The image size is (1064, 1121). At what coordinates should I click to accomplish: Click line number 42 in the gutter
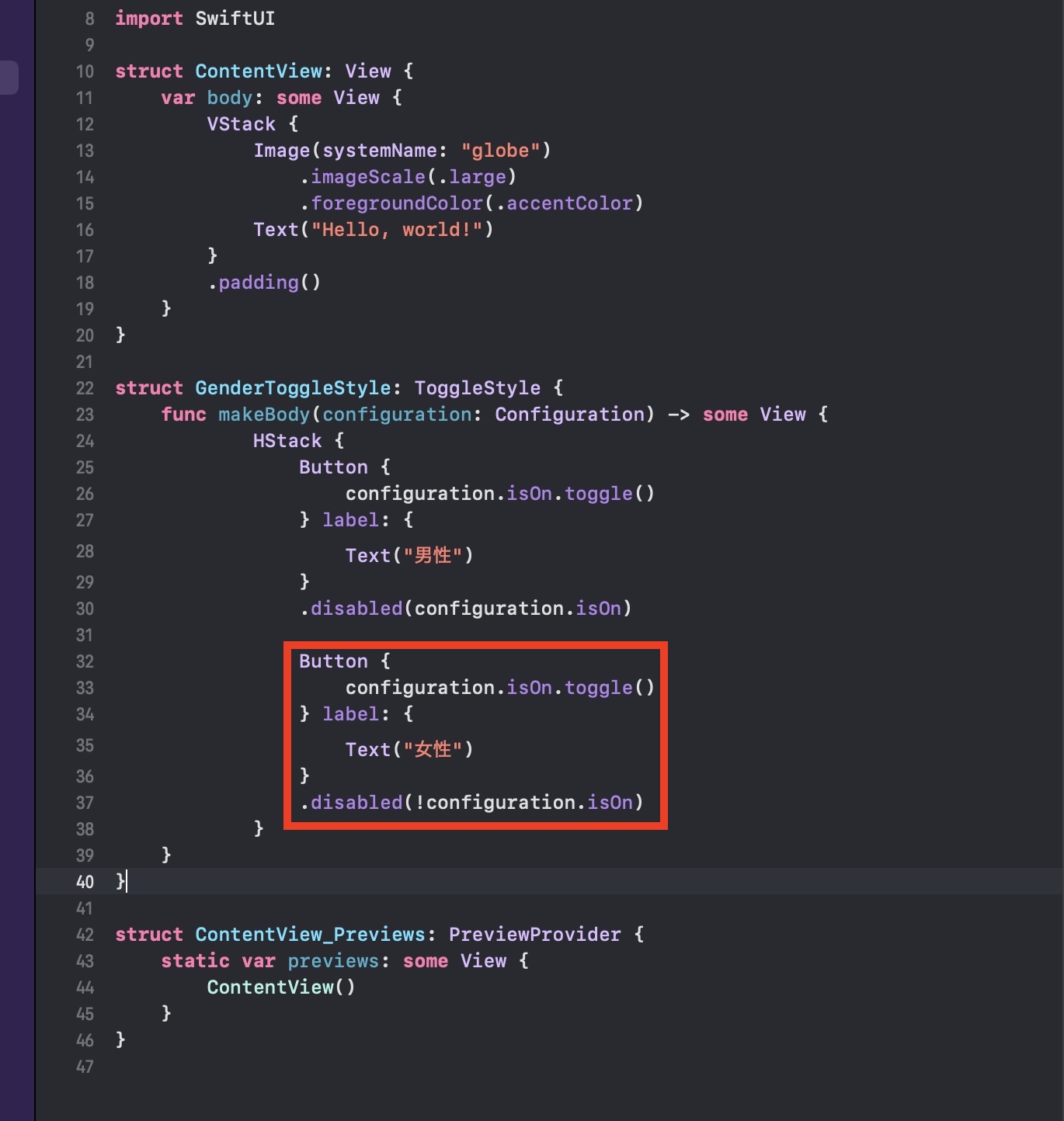point(85,935)
